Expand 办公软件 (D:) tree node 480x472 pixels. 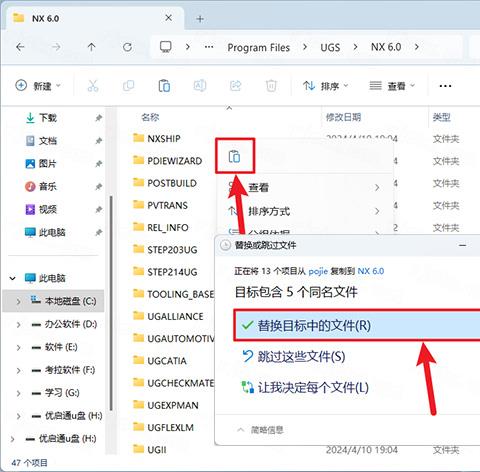pos(18,324)
